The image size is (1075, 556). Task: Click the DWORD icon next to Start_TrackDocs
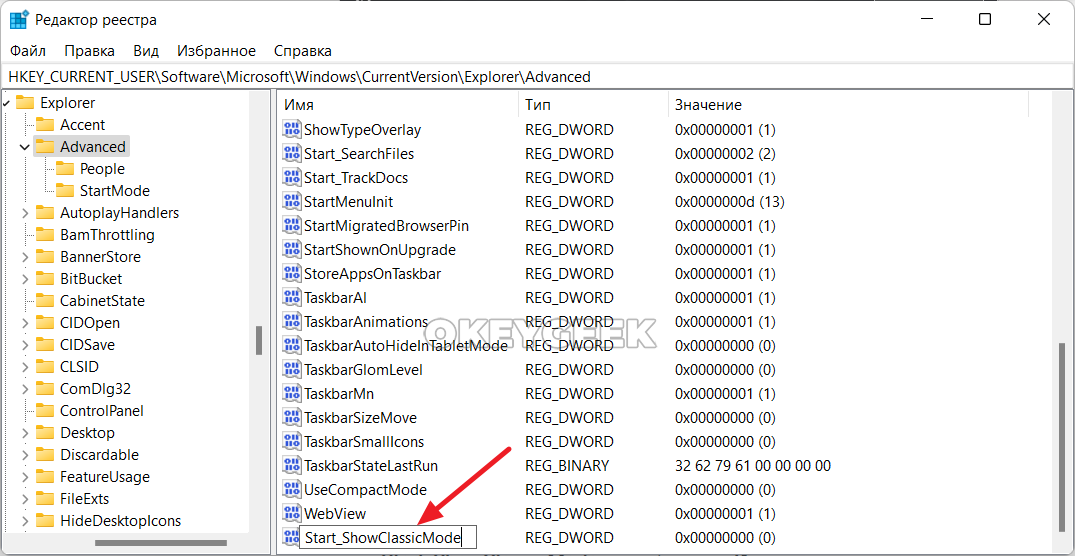[x=292, y=178]
